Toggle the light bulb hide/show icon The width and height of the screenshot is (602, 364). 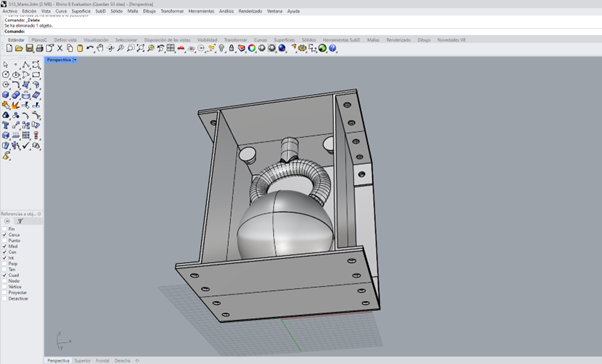click(222, 48)
